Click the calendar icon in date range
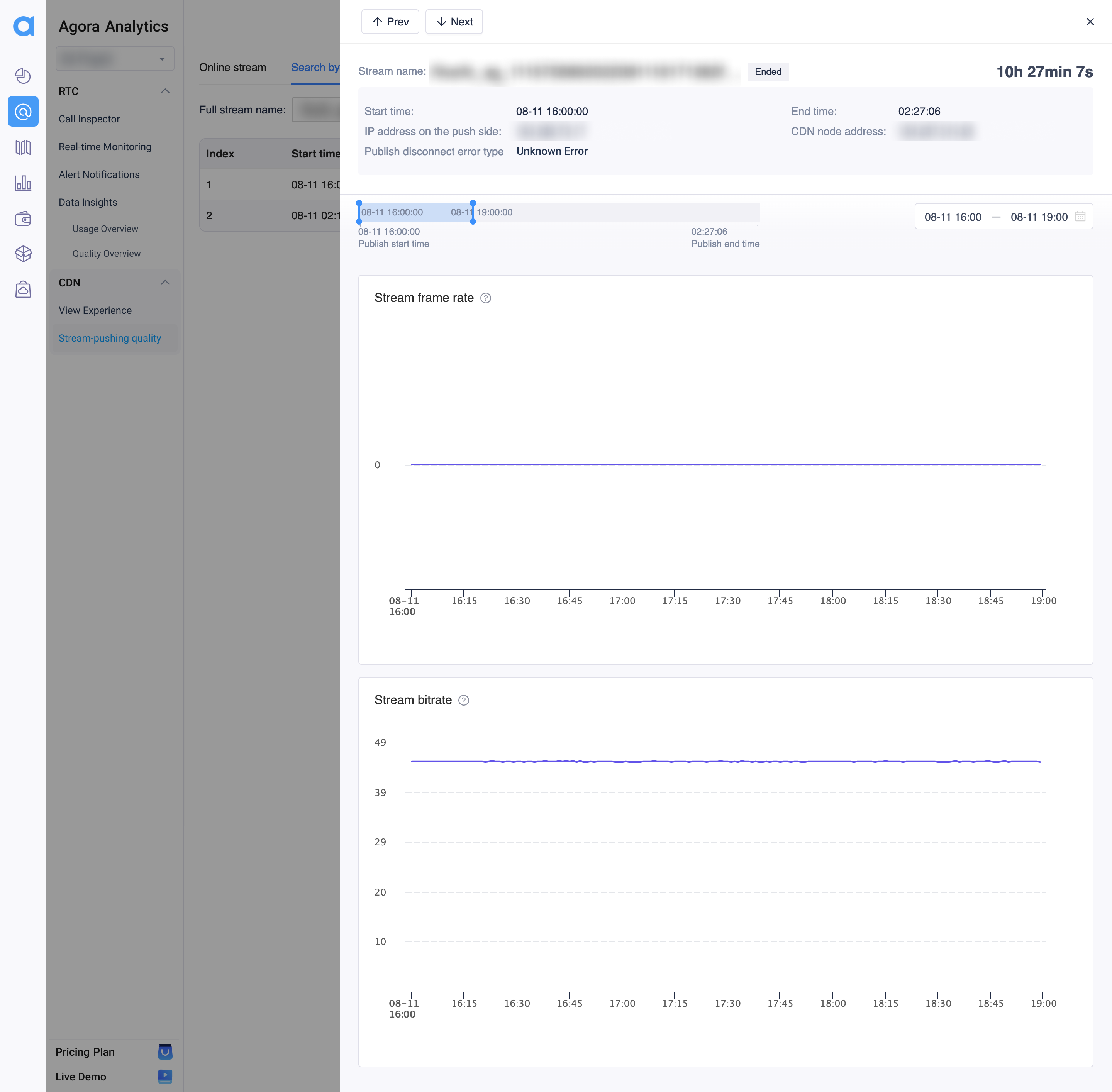The image size is (1112, 1092). tap(1080, 217)
